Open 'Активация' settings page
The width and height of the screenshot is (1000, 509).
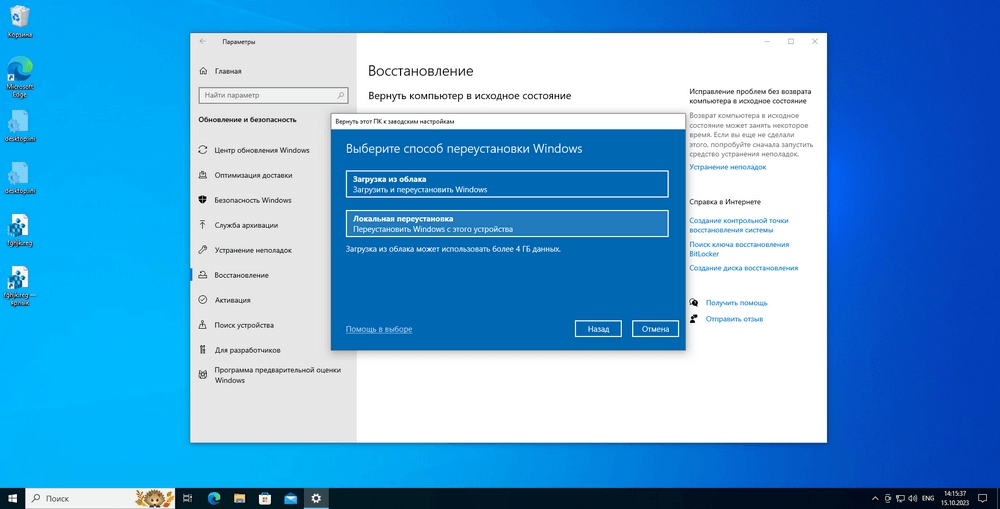[x=232, y=300]
